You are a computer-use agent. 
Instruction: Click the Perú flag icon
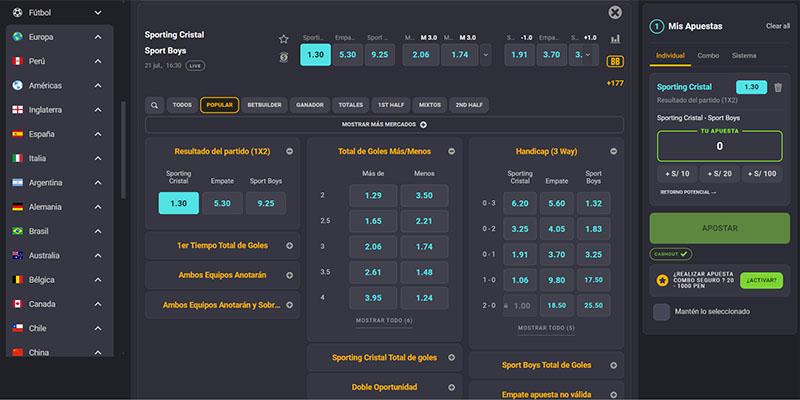[18, 61]
